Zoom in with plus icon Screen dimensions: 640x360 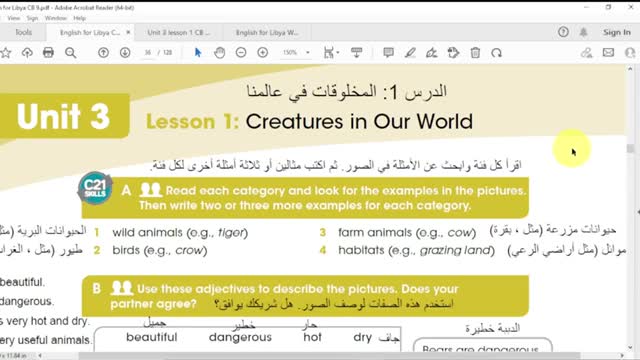pos(262,53)
